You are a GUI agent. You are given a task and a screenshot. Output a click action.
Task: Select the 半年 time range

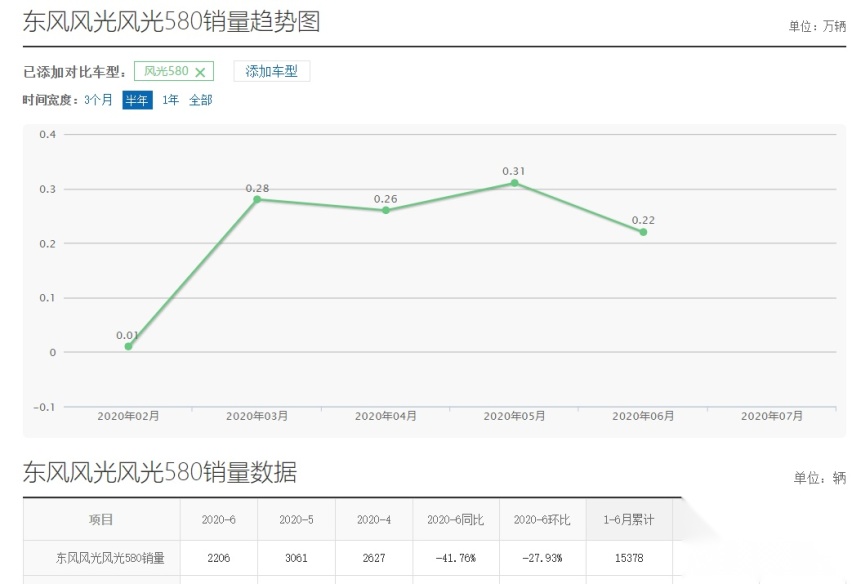click(137, 100)
